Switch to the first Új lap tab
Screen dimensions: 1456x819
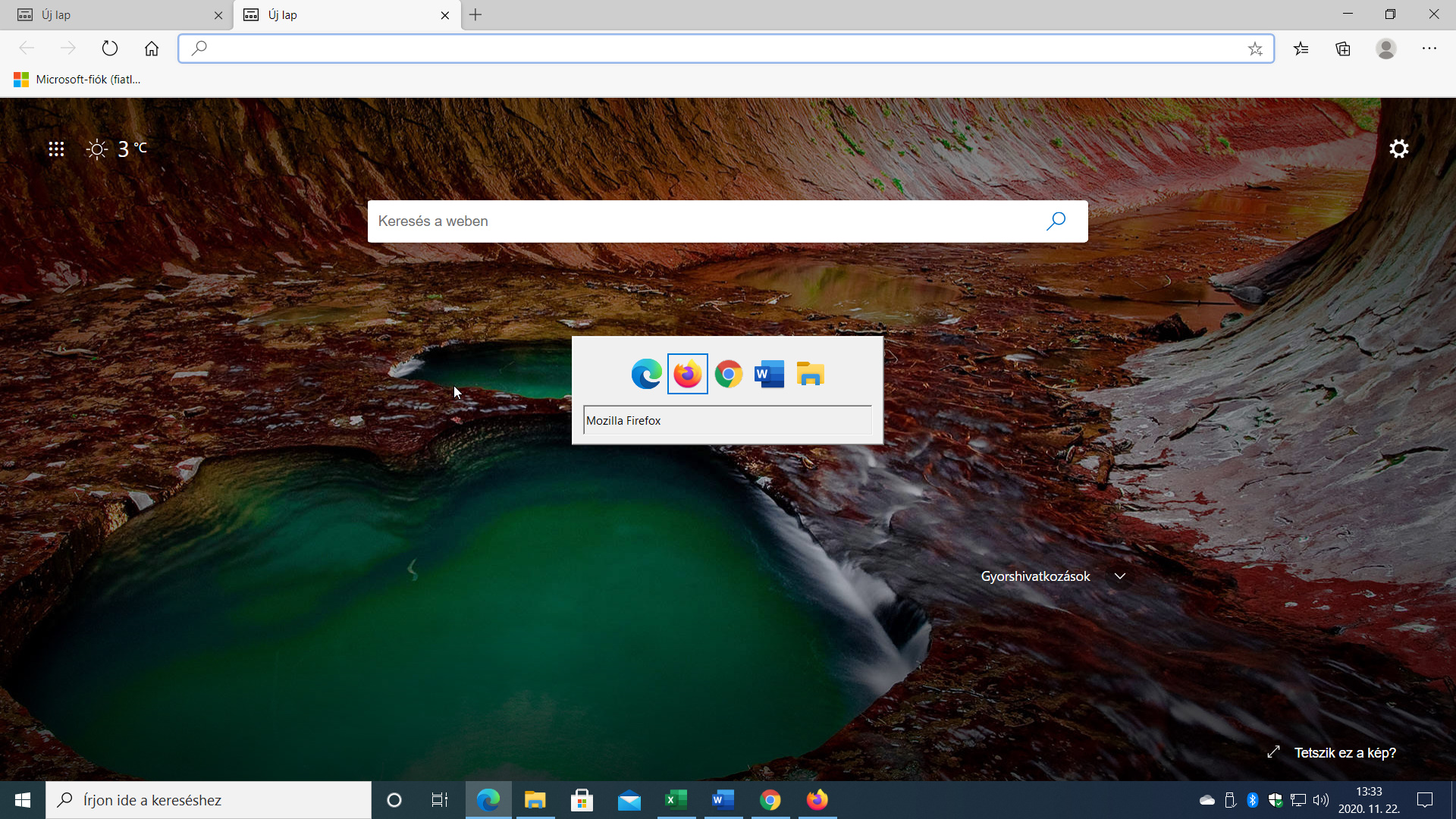pos(117,15)
